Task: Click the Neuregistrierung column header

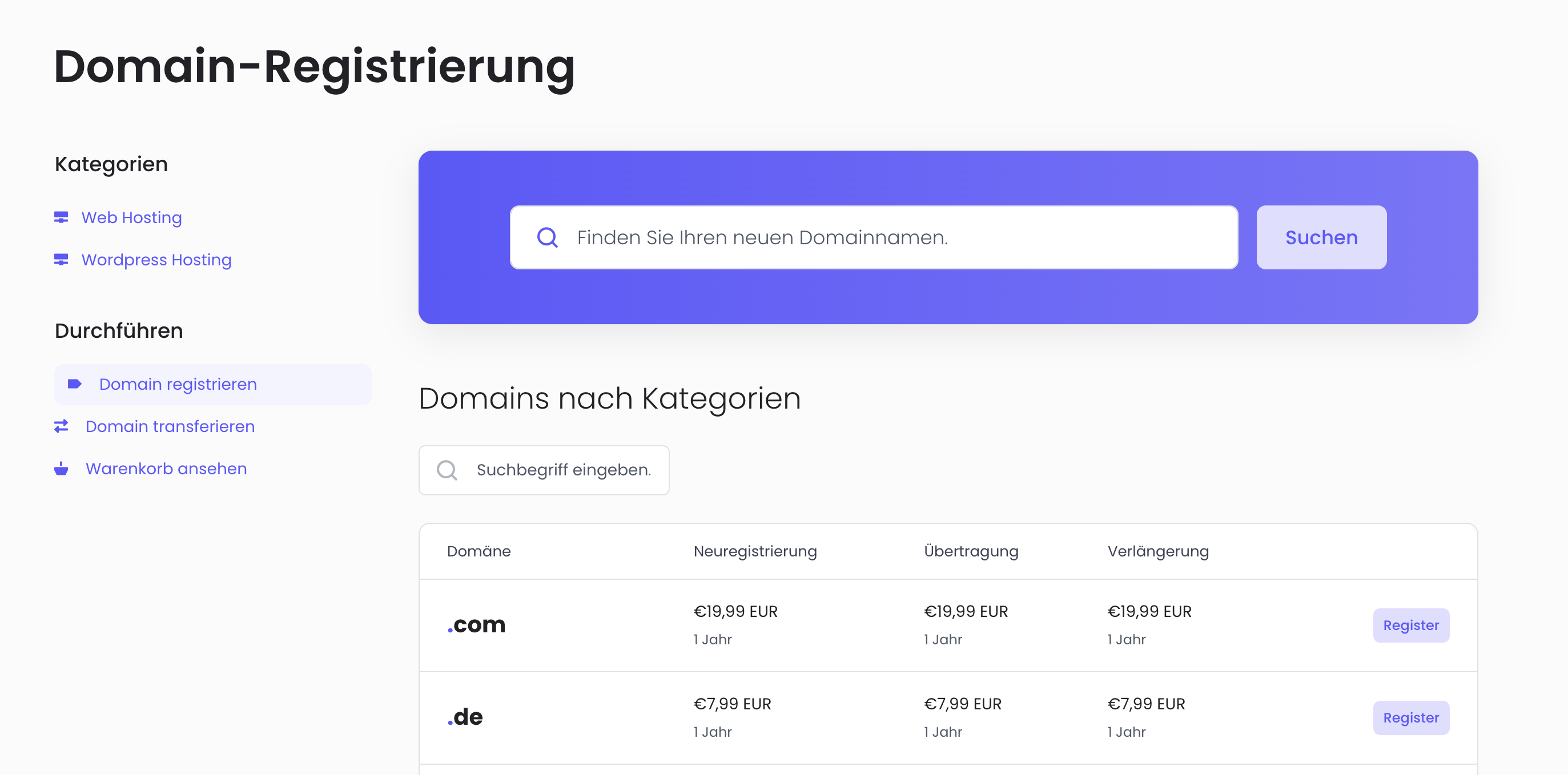Action: coord(755,551)
